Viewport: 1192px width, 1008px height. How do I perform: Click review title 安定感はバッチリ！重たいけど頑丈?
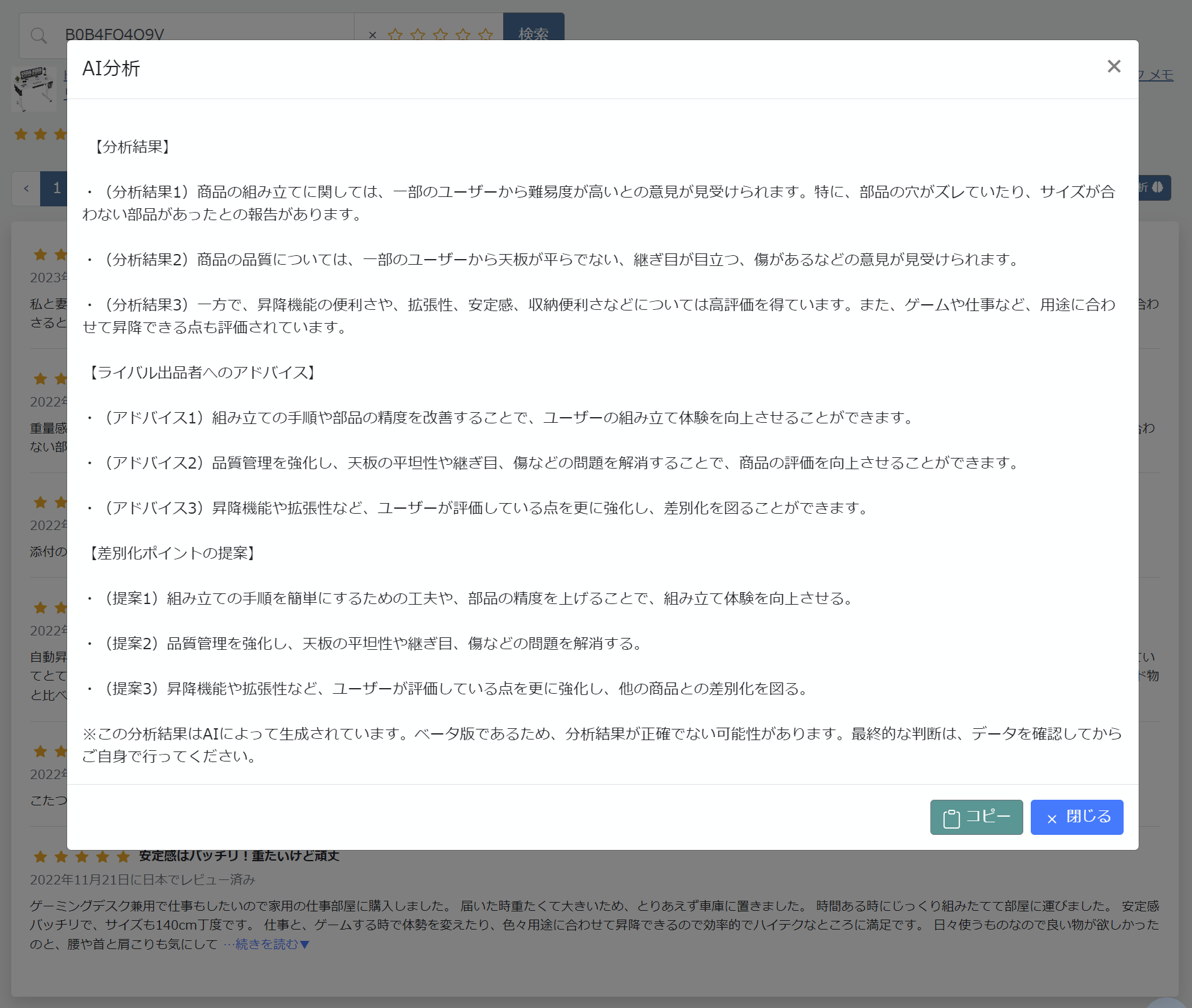pyautogui.click(x=239, y=856)
